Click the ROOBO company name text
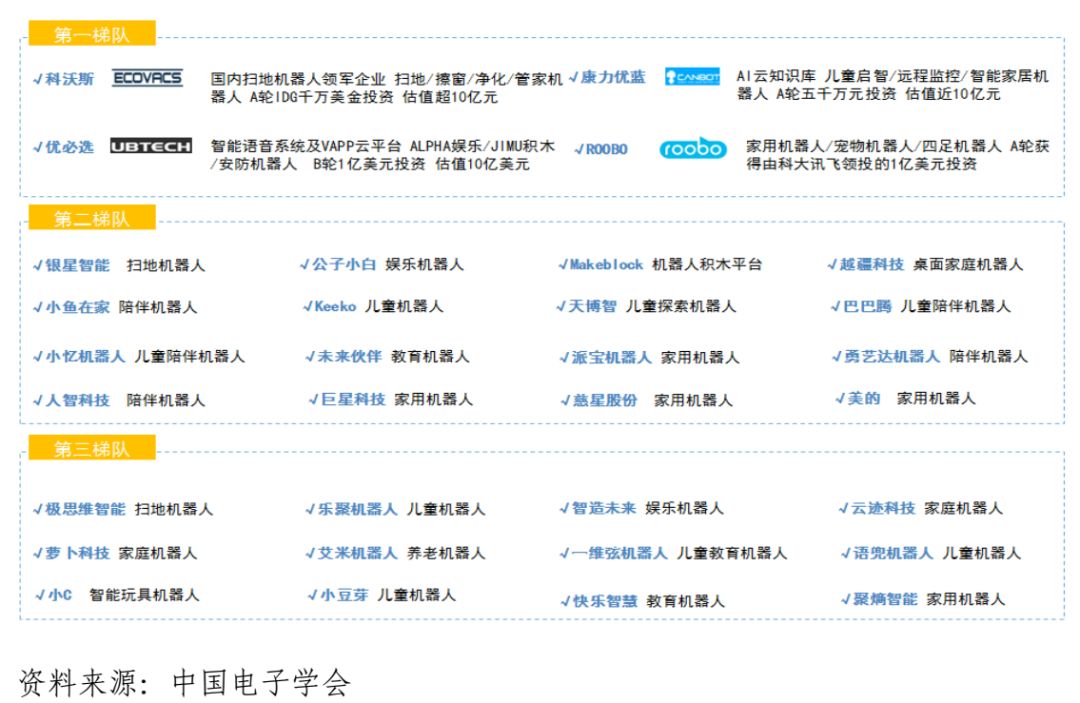This screenshot has height=703, width=1080. coord(607,149)
